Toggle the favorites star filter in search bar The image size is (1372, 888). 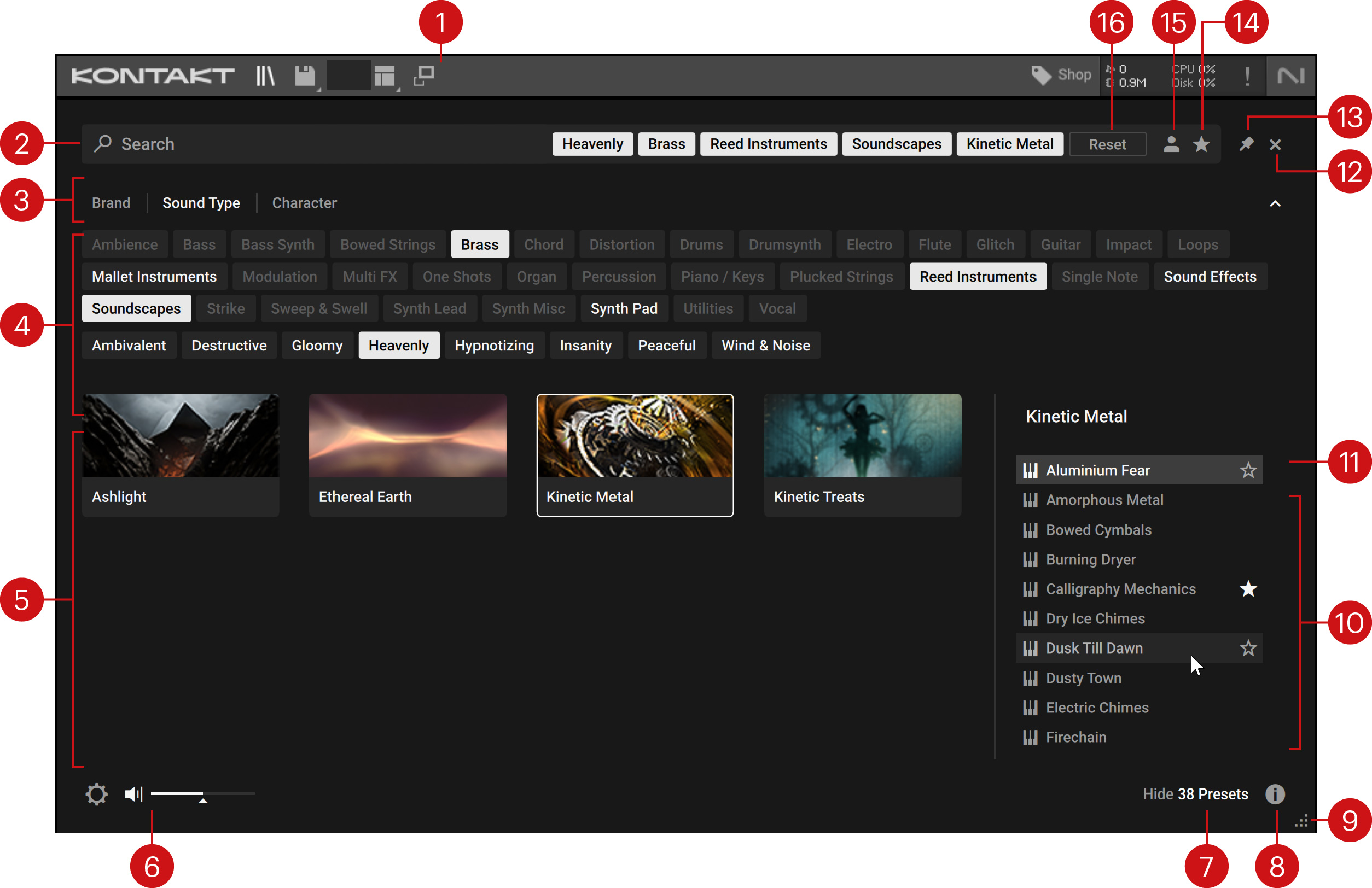point(1201,144)
